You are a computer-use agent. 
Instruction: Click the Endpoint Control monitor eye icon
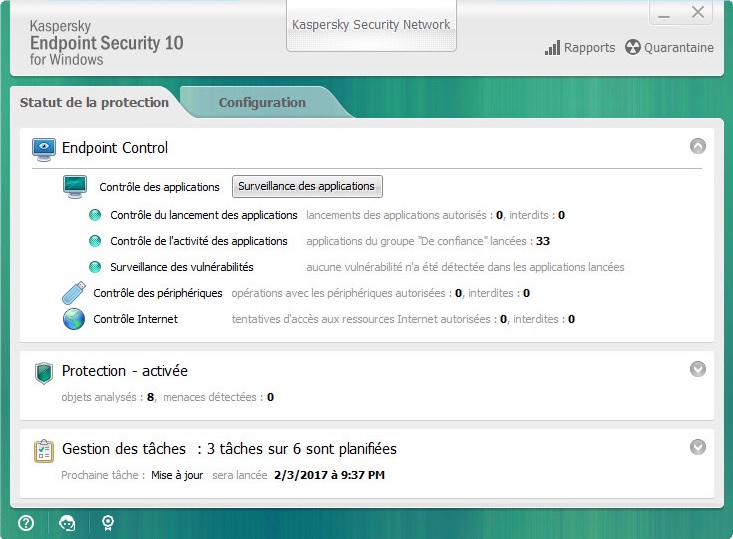point(43,150)
